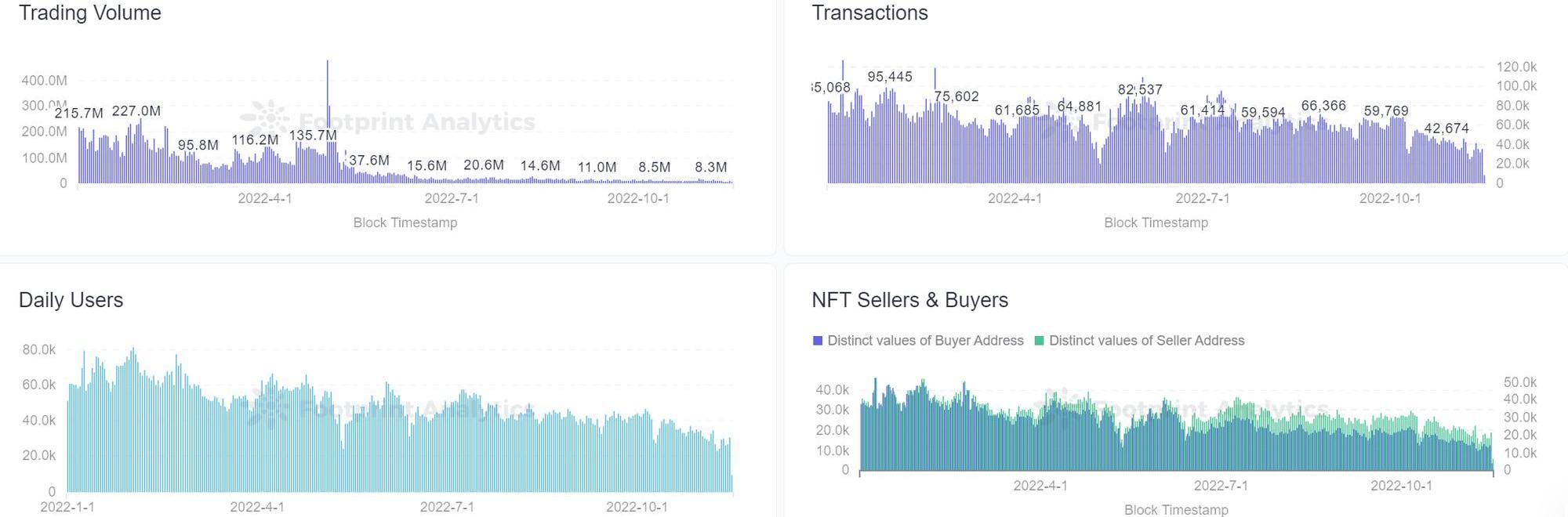Viewport: 1568px width, 517px height.
Task: Click the purple Buyer Address legend square
Action: [818, 341]
